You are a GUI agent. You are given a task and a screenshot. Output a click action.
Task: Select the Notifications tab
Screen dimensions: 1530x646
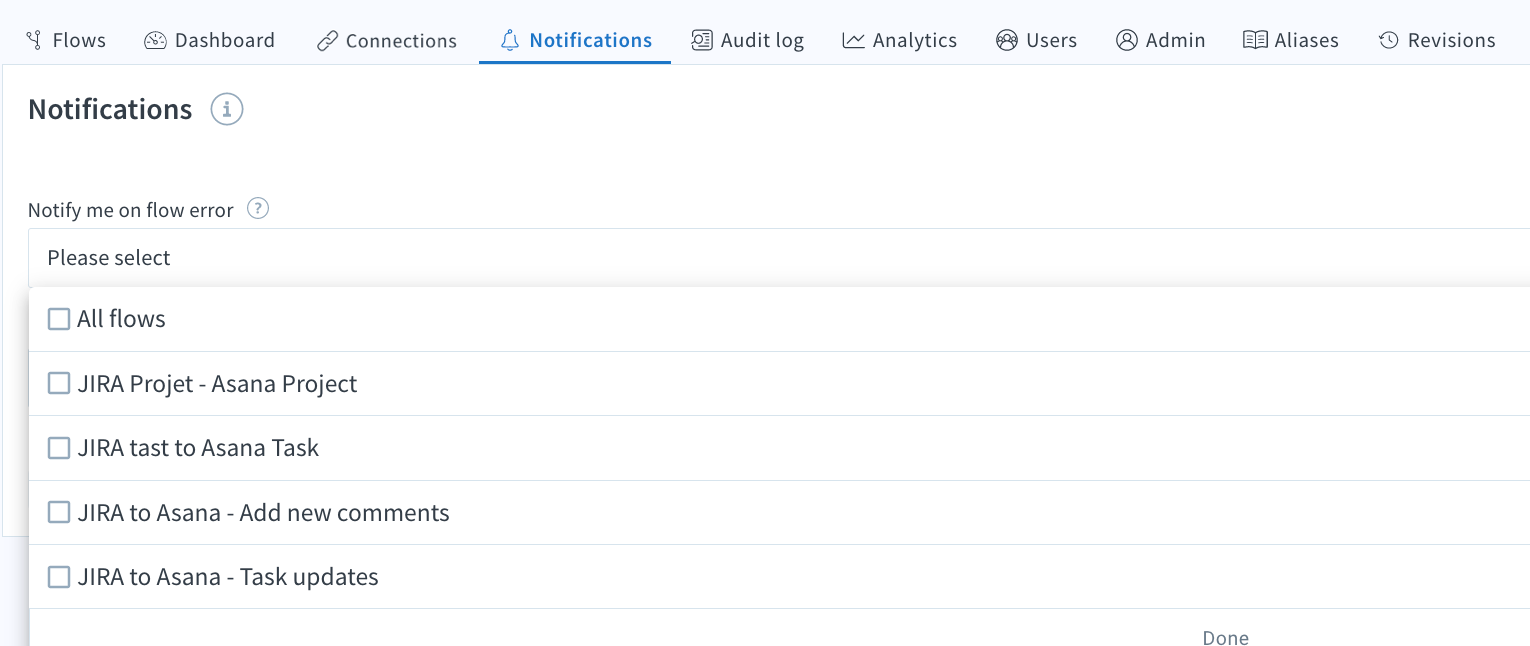[576, 41]
